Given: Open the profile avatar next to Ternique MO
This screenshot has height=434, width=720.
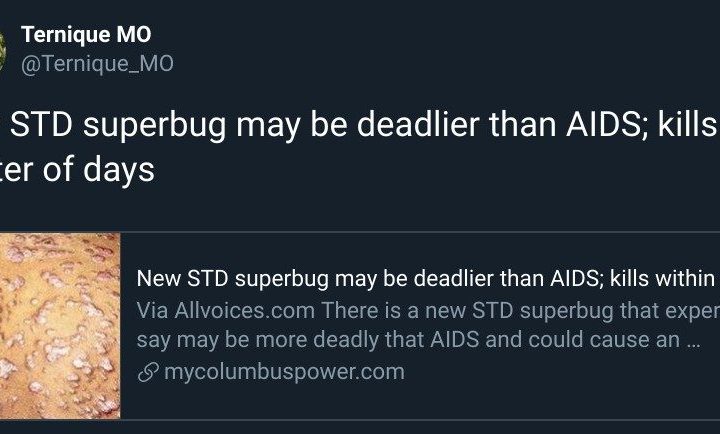Looking at the screenshot, I should 3,50.
